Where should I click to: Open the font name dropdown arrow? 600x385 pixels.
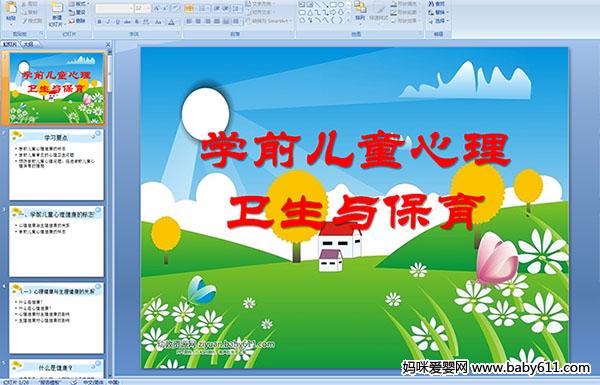click(131, 8)
